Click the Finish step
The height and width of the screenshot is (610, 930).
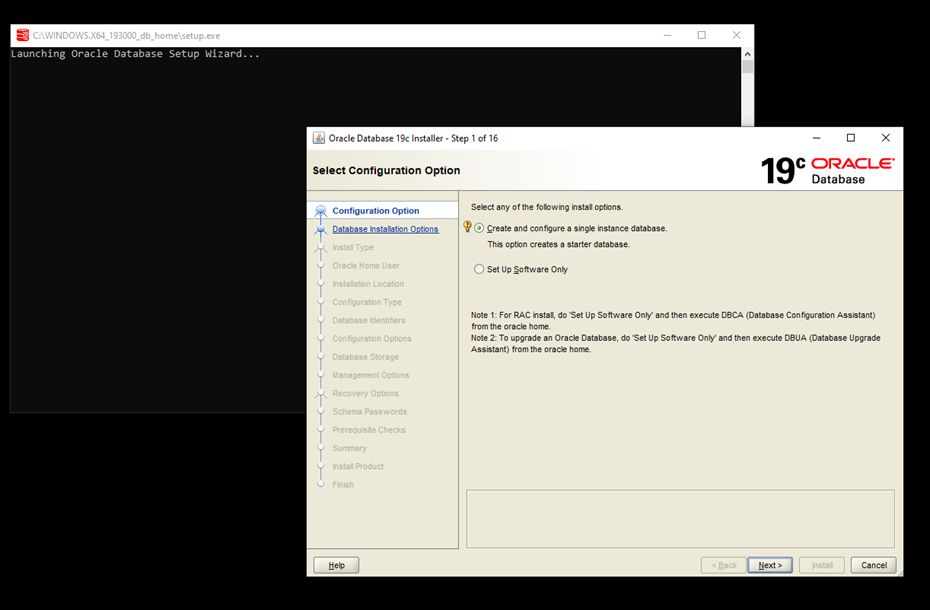coord(343,485)
